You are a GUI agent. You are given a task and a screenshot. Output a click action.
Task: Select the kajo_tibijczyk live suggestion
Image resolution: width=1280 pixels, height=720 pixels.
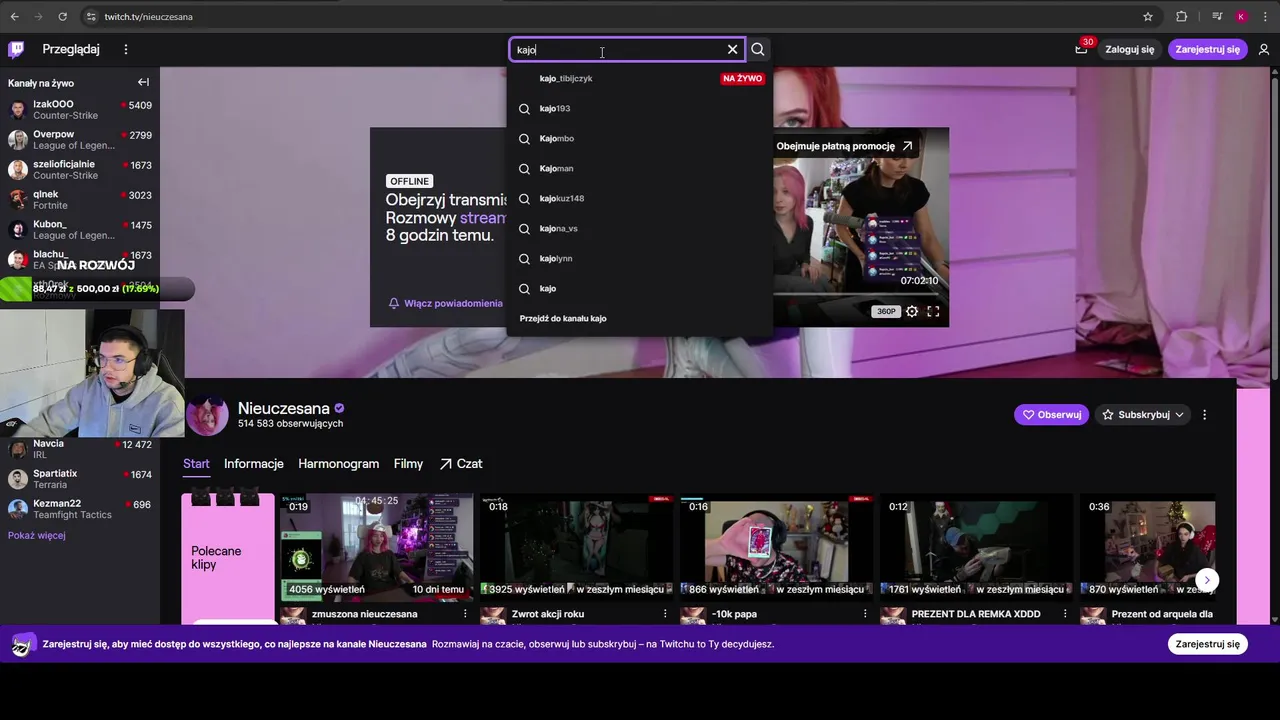640,78
